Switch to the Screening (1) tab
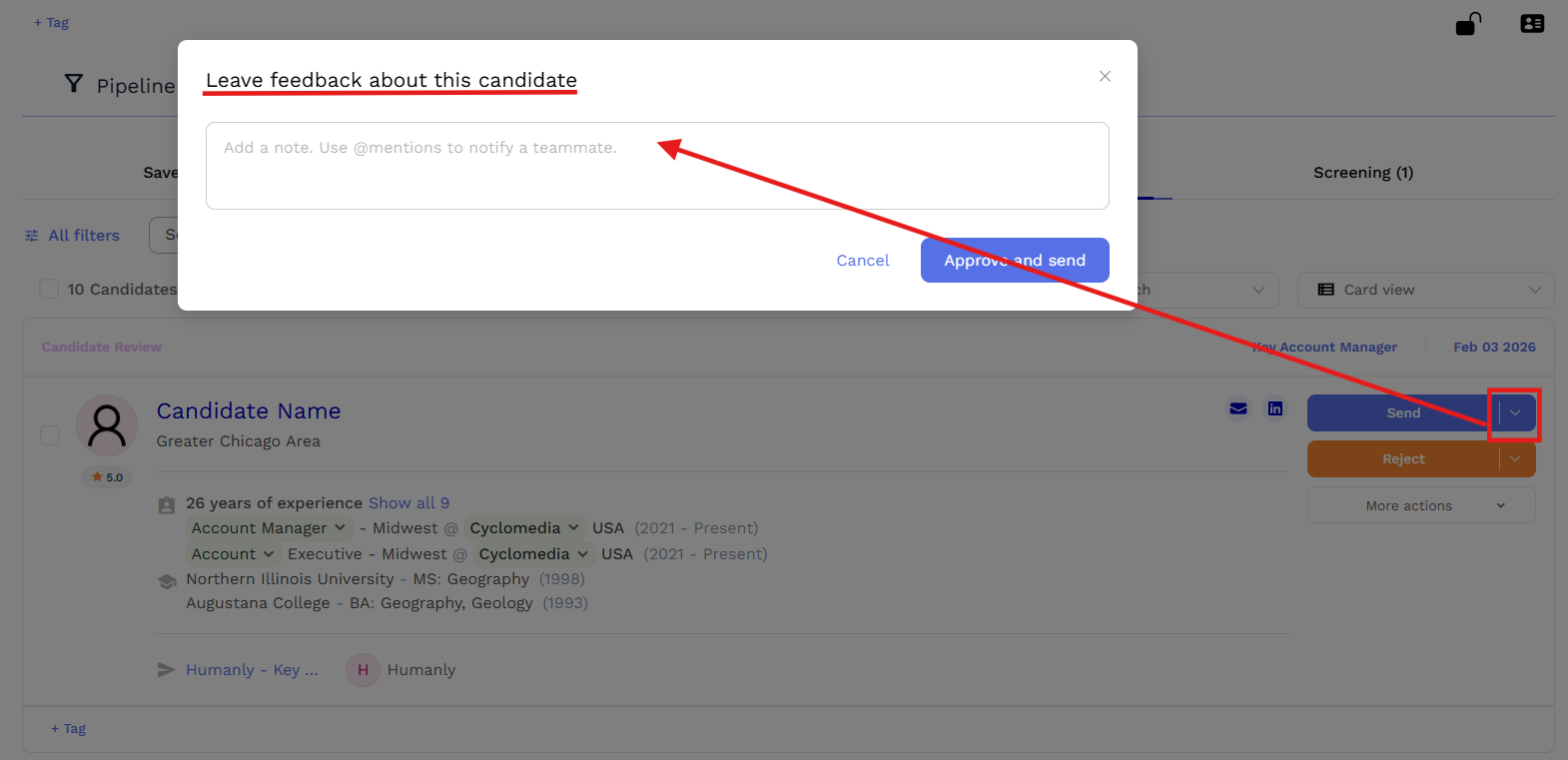Image resolution: width=1568 pixels, height=760 pixels. (1363, 173)
